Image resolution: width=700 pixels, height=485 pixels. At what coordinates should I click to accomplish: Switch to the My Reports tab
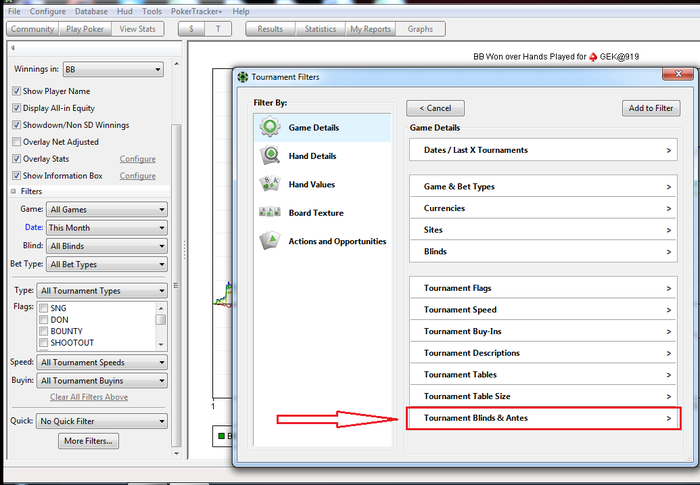coord(371,29)
